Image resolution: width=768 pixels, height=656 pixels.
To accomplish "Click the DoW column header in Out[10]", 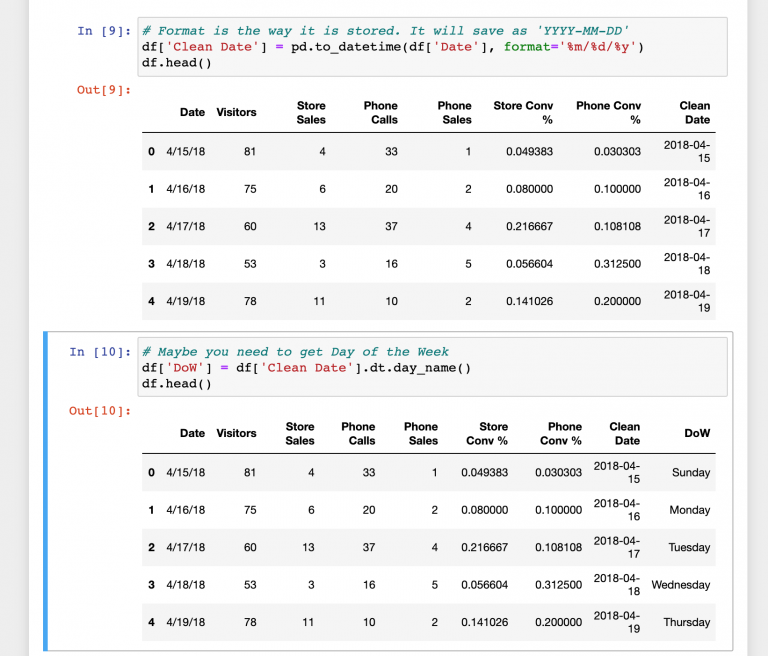I will coord(697,433).
